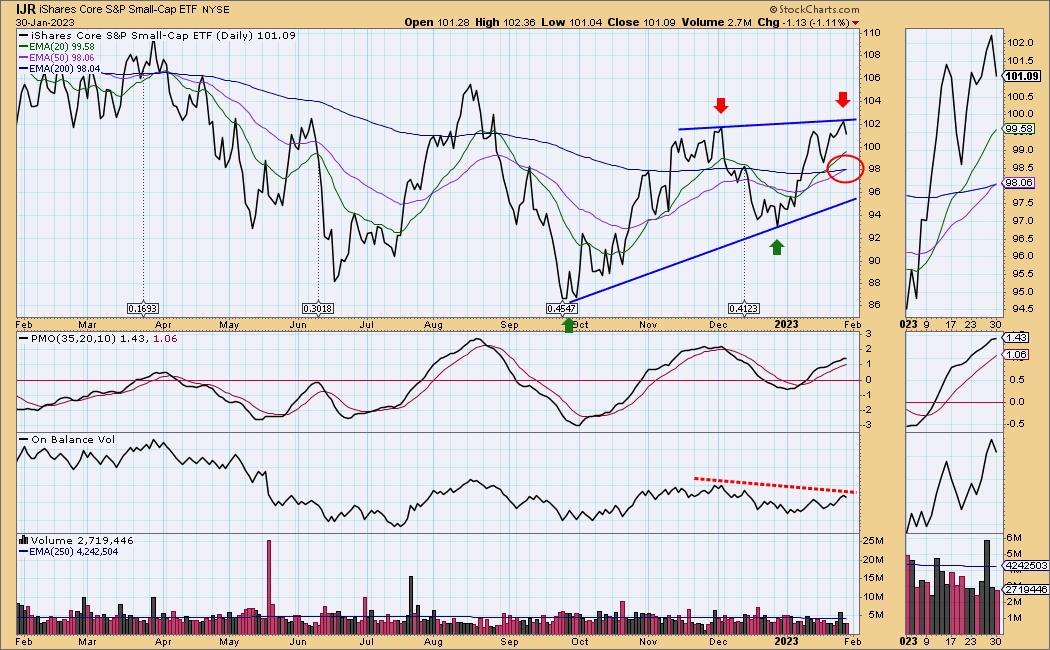Click the 4242503 volume EMA tag
Viewport: 1050px width, 650px height.
(1026, 566)
